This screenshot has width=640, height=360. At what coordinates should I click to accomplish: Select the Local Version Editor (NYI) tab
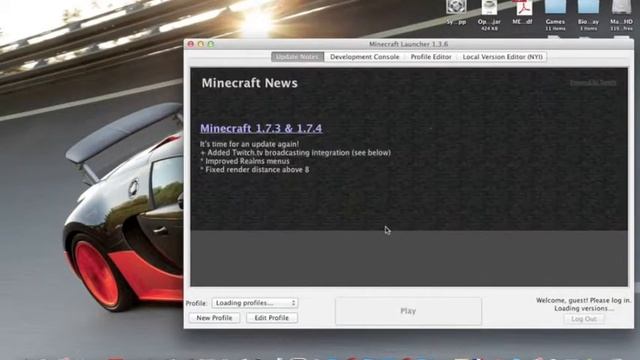(x=502, y=57)
